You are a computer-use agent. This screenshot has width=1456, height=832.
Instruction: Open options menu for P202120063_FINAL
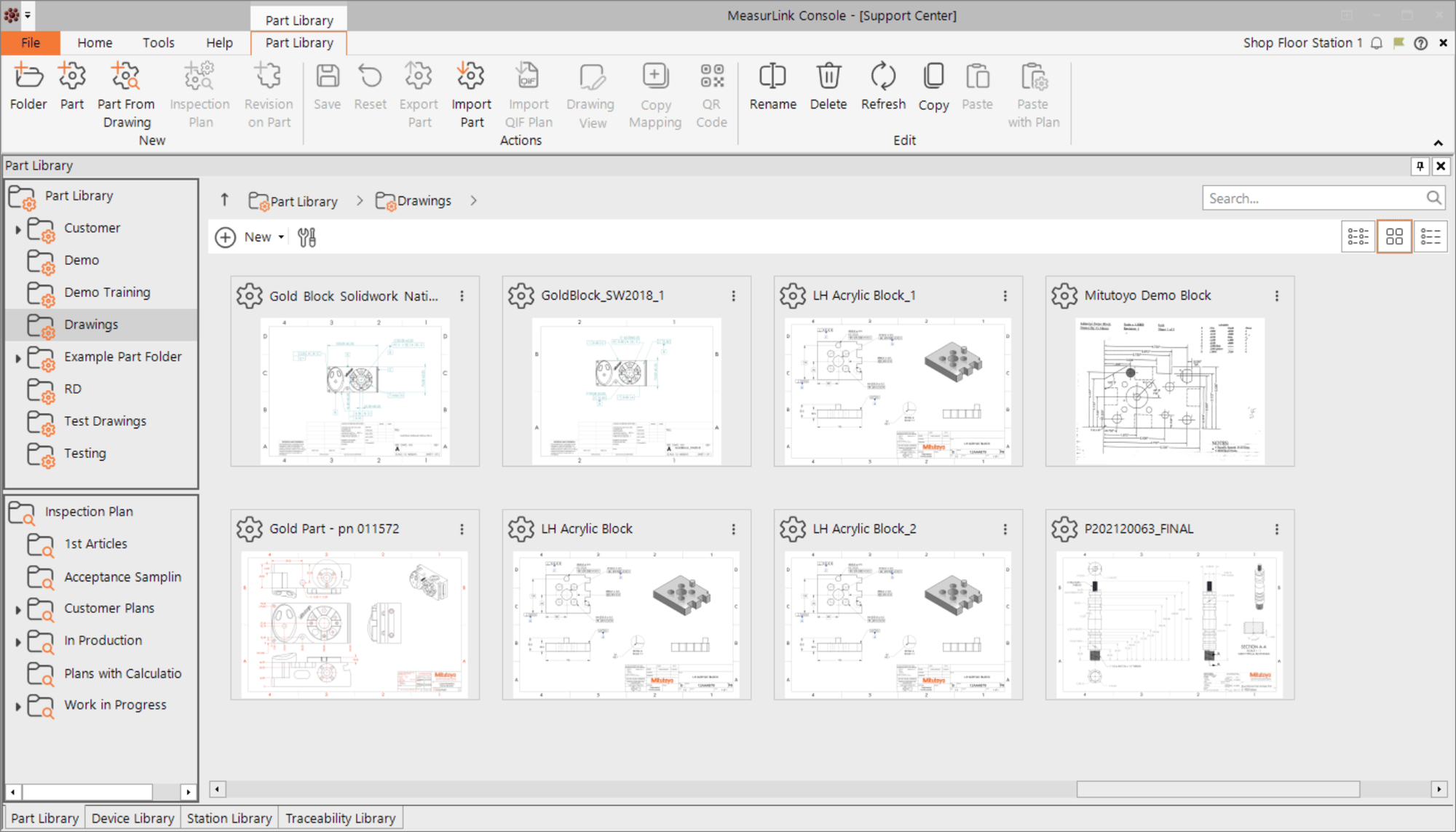[1277, 529]
